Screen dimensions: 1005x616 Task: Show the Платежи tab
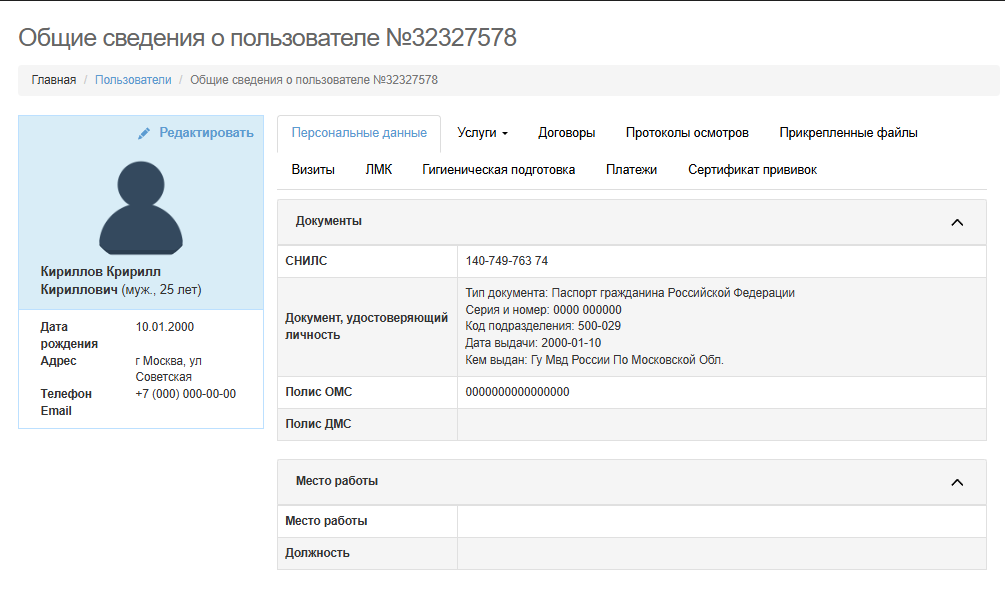tap(631, 170)
